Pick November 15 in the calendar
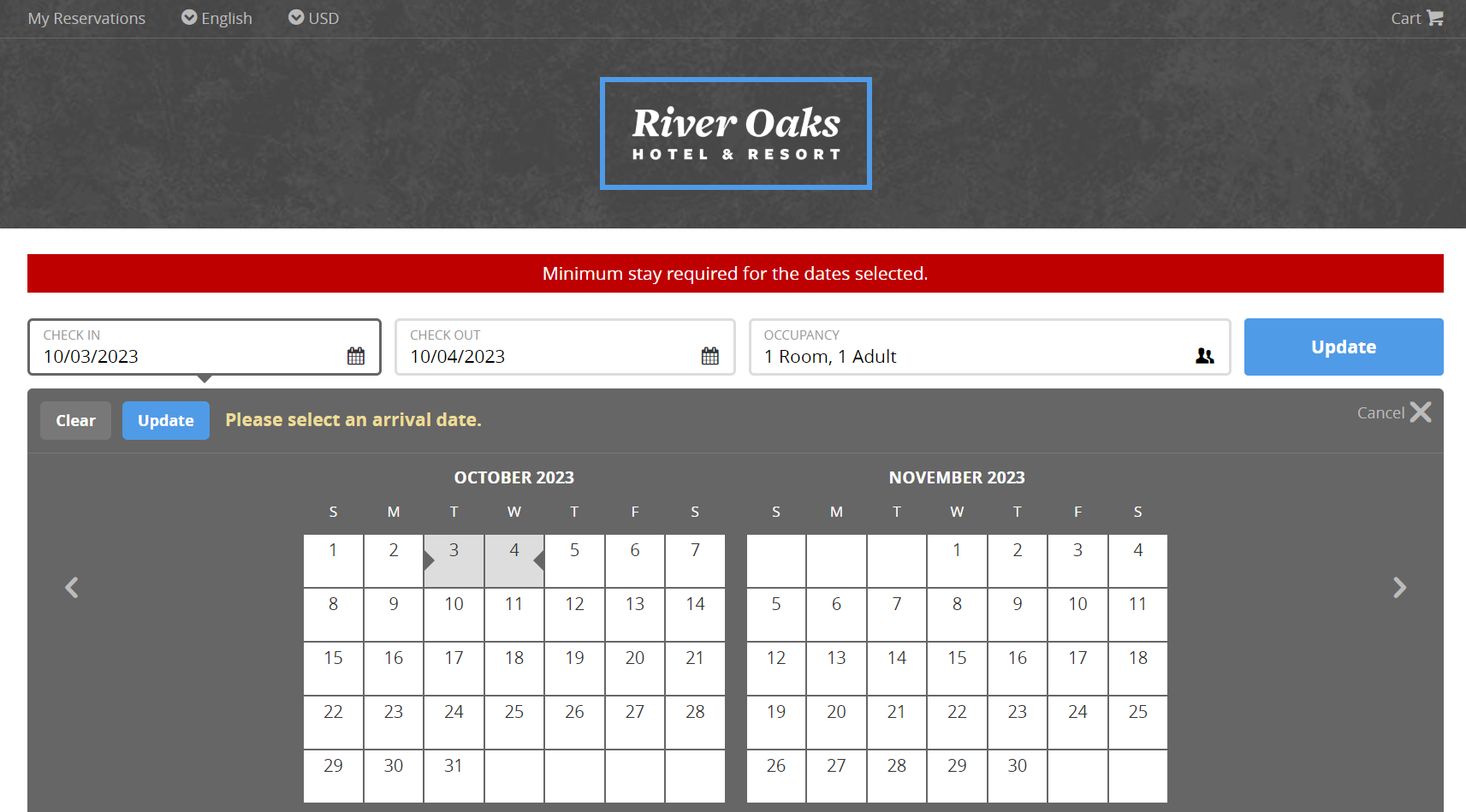Image resolution: width=1466 pixels, height=812 pixels. pos(957,669)
